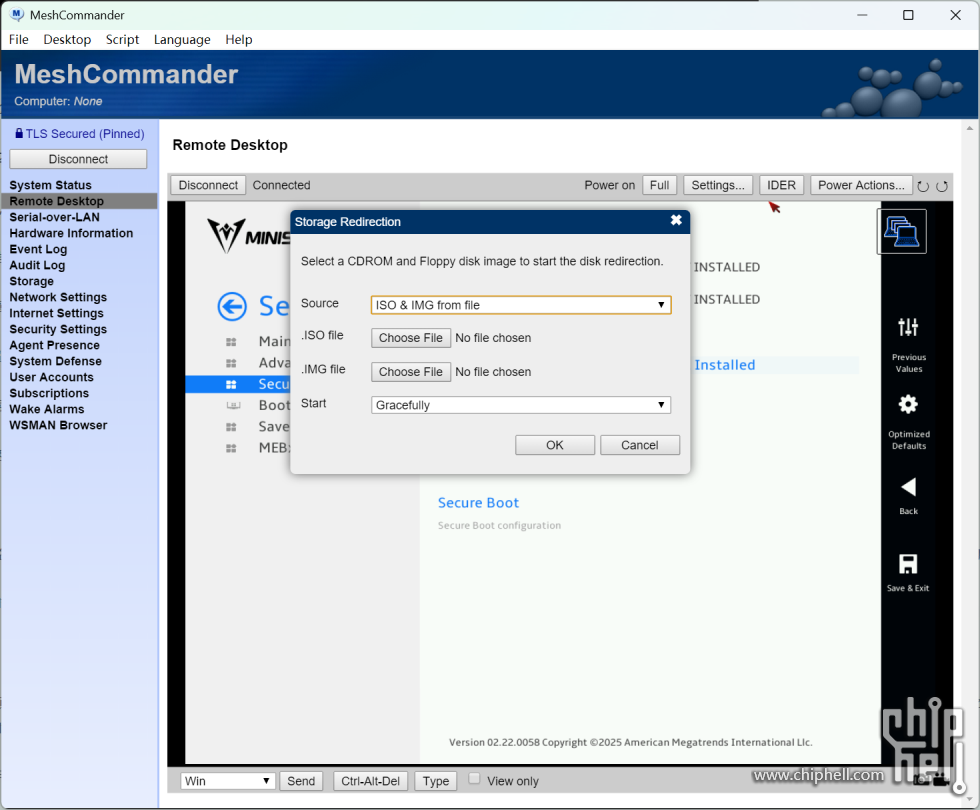
Task: Click the rotate counterclockwise icon in toolbar
Action: click(x=923, y=186)
